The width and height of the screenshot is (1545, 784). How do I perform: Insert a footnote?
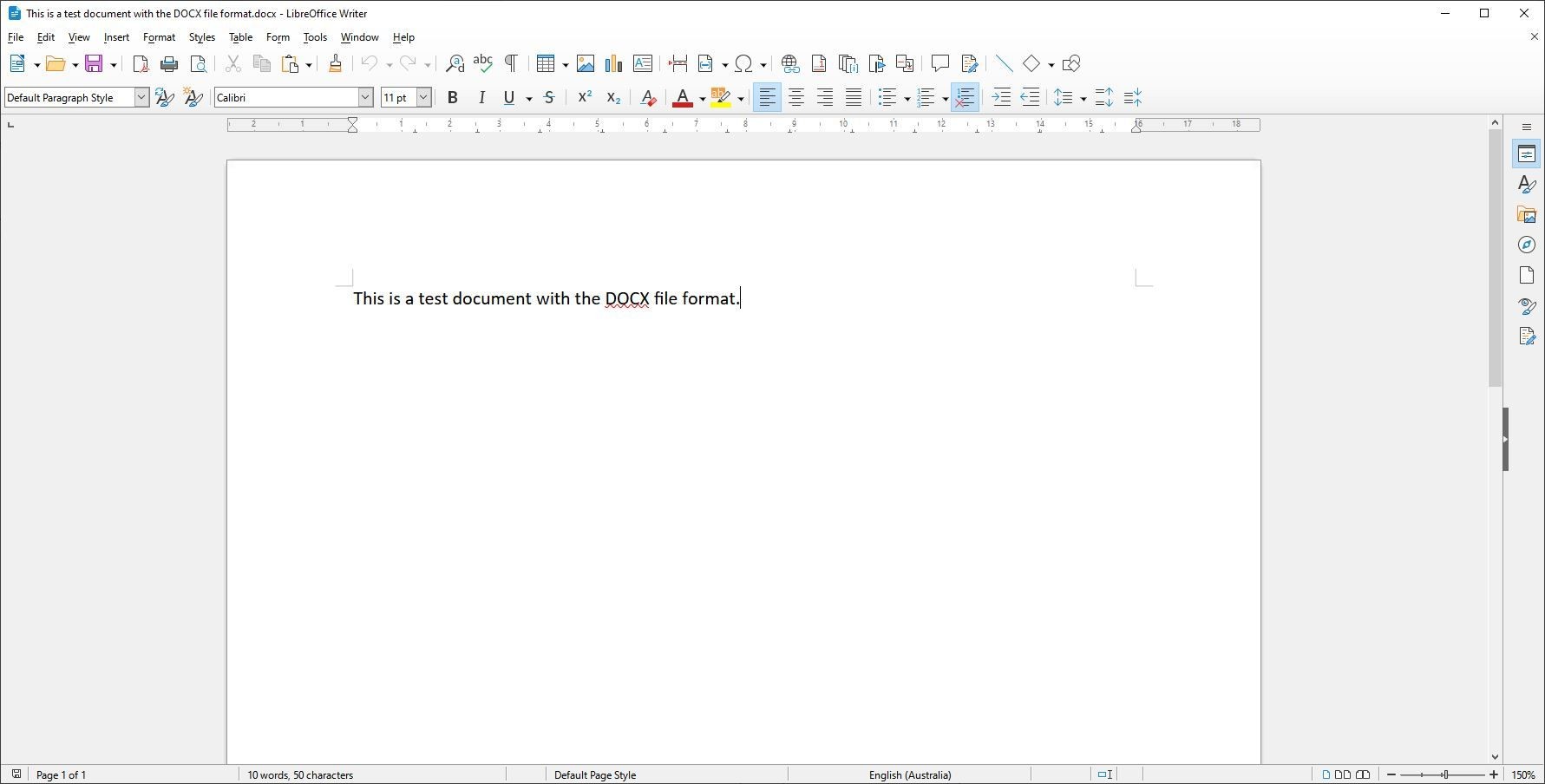[818, 63]
